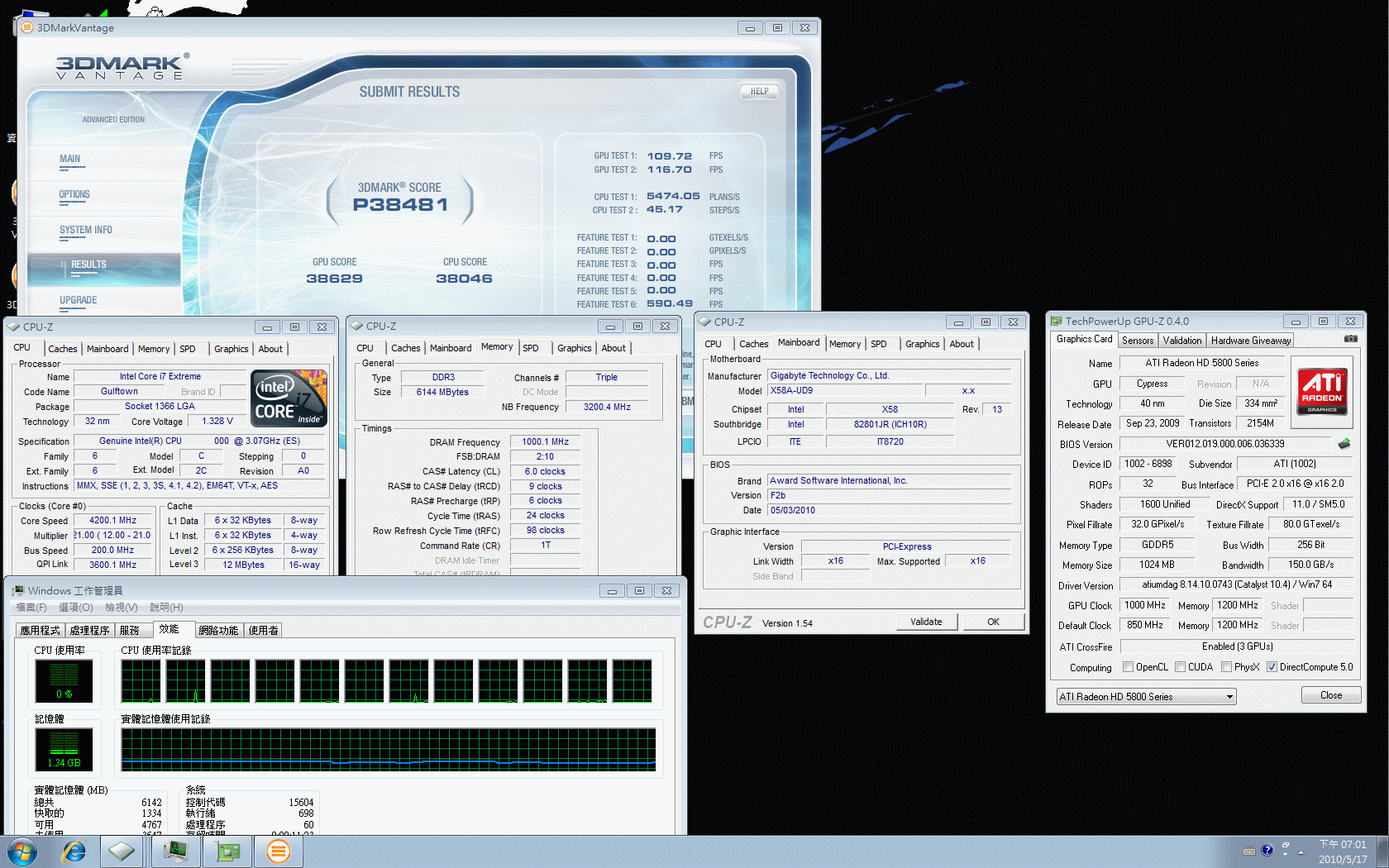Viewport: 1389px width, 868px height.
Task: Click the memory usage gauge showing 1.34 GB
Action: click(x=64, y=749)
